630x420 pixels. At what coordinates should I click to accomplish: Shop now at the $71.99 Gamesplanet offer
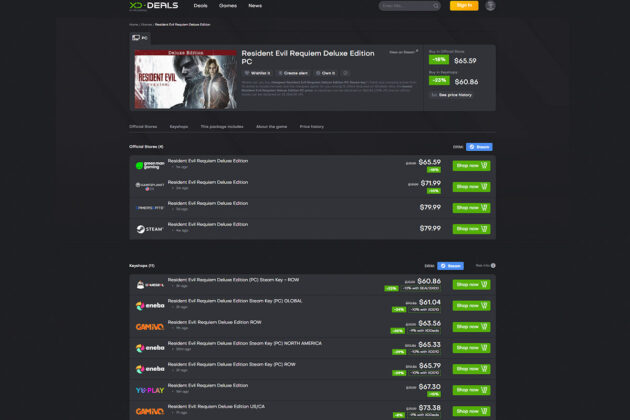(x=471, y=186)
